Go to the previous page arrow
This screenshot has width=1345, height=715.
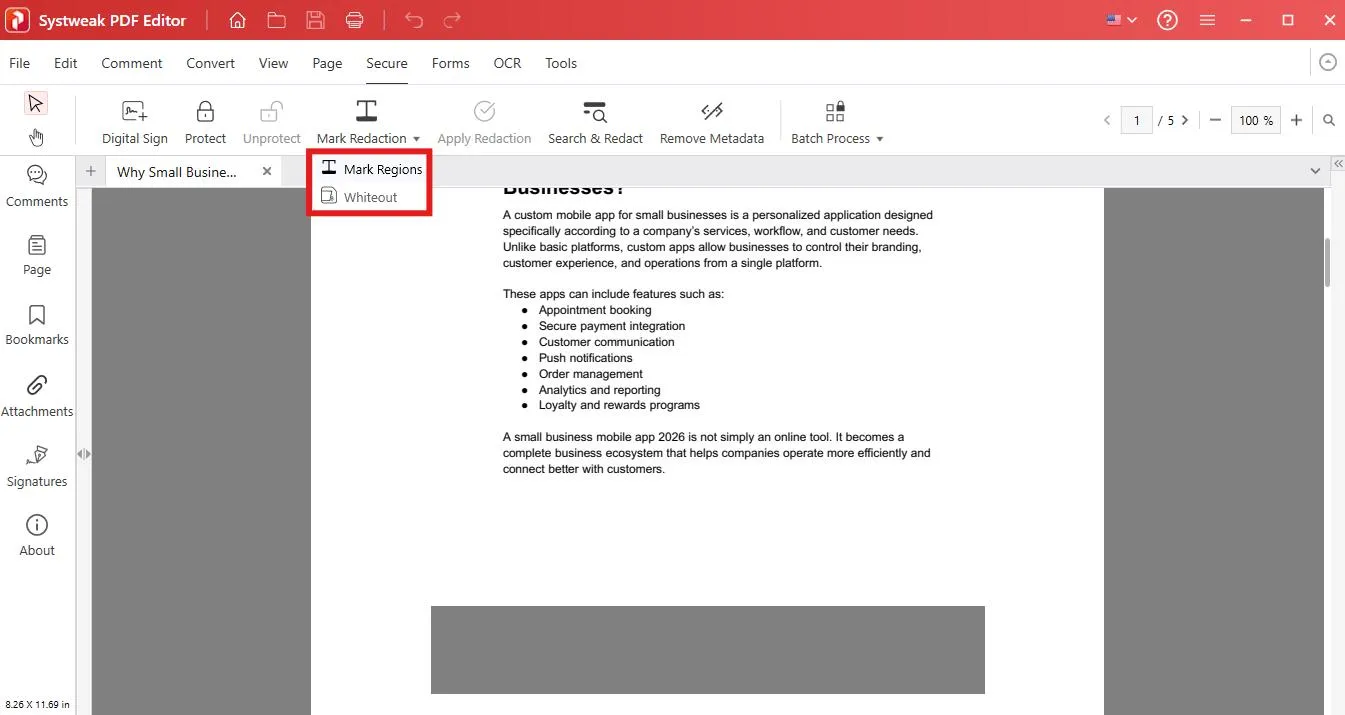click(x=1107, y=120)
